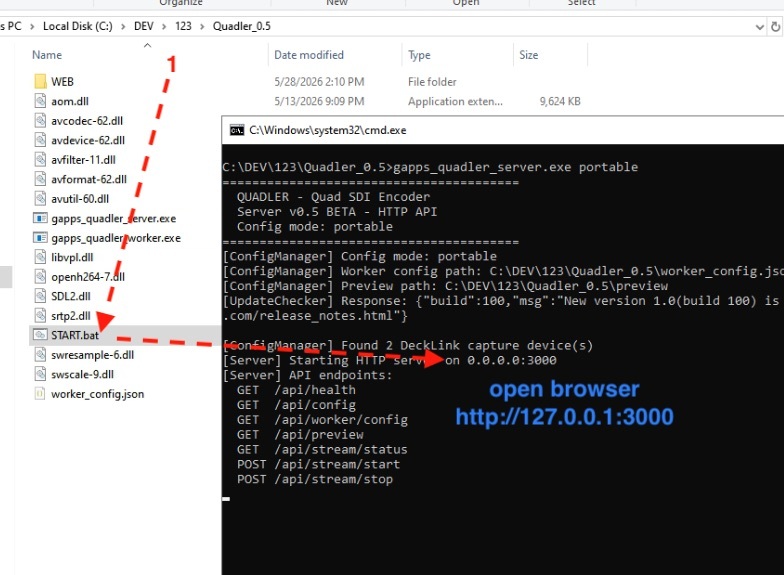Click the avfilter-11.dll file name
Screen dimensions: 784x575
tap(83, 160)
